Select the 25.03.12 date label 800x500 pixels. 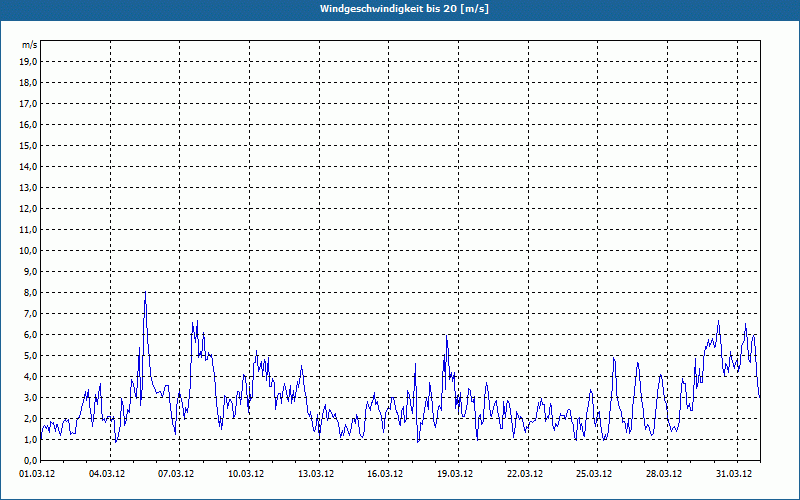click(x=594, y=474)
